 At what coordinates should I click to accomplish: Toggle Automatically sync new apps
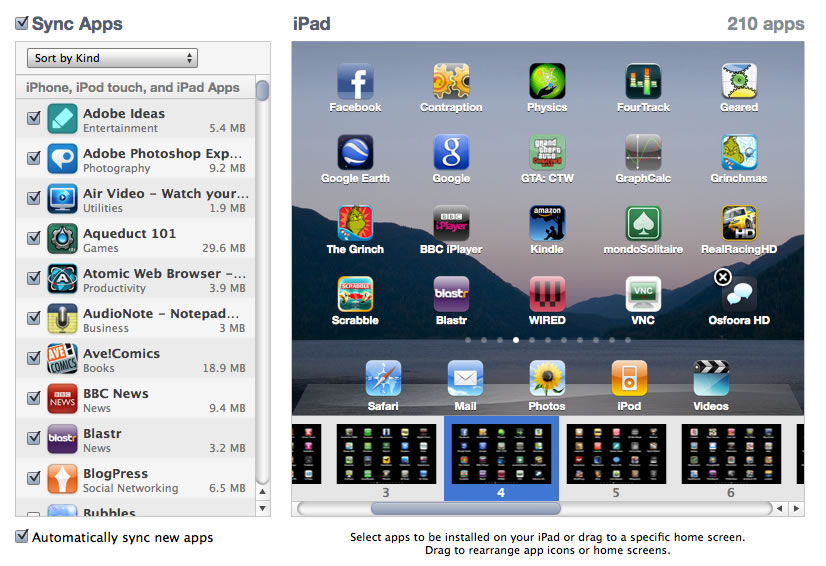coord(22,536)
